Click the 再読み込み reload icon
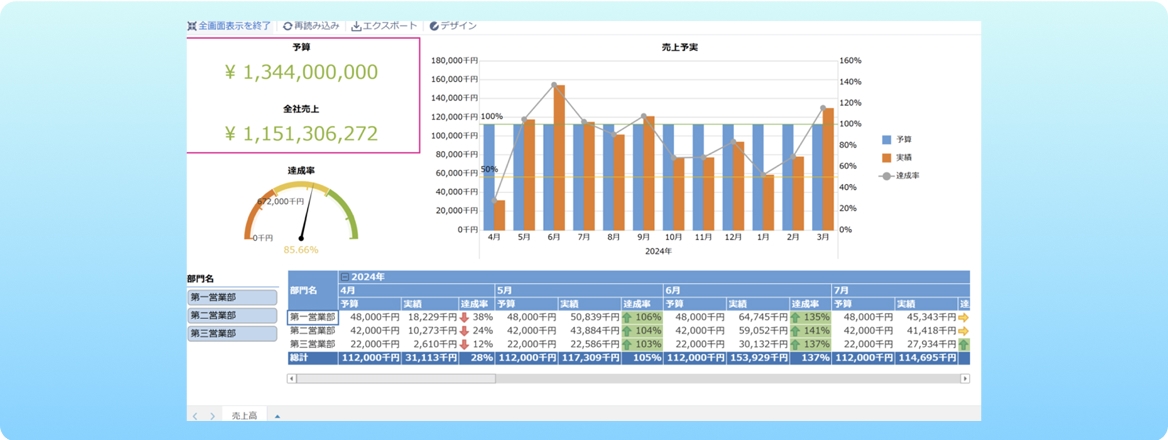The image size is (1168, 440). pyautogui.click(x=288, y=26)
